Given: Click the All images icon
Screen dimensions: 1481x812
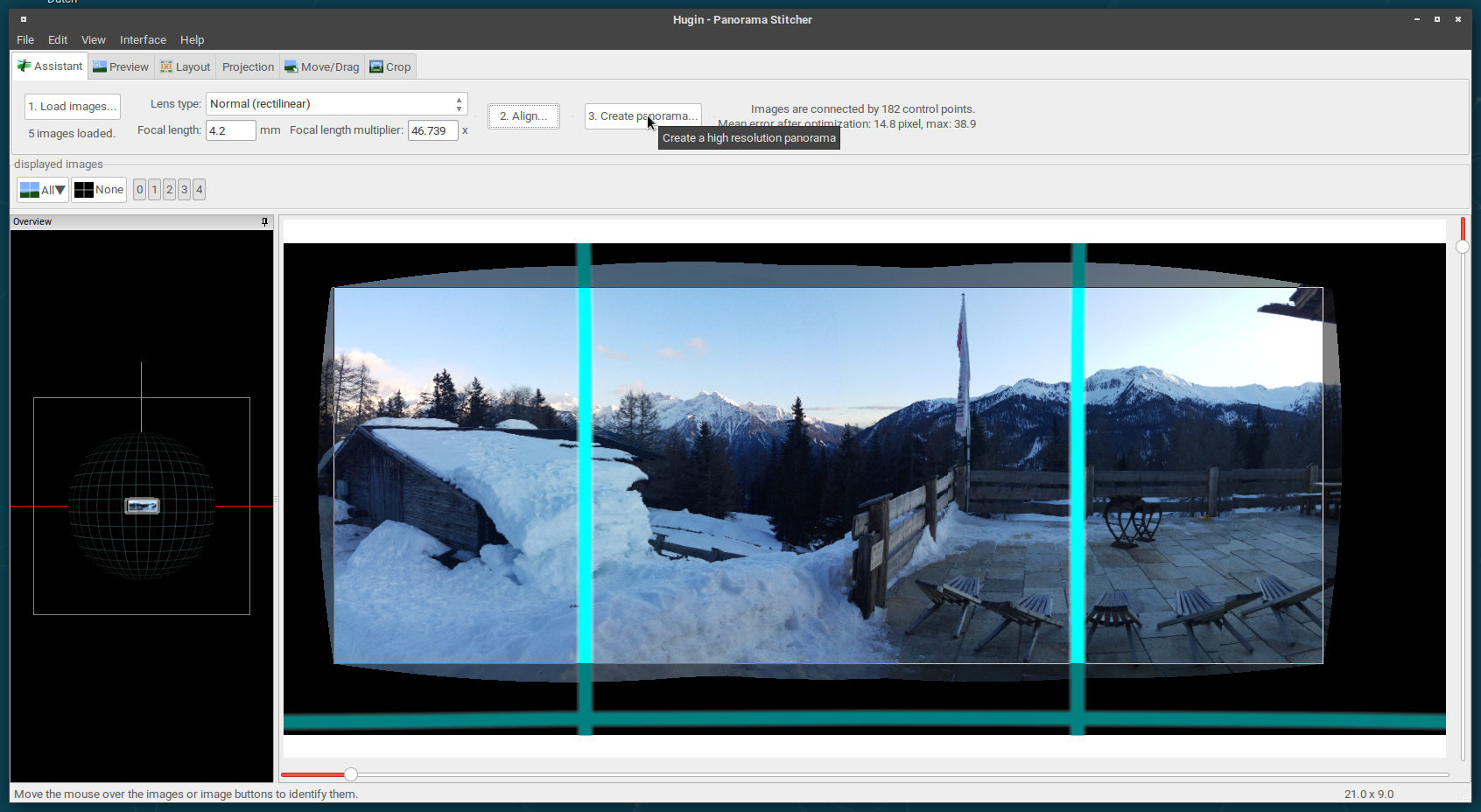Looking at the screenshot, I should coord(30,190).
